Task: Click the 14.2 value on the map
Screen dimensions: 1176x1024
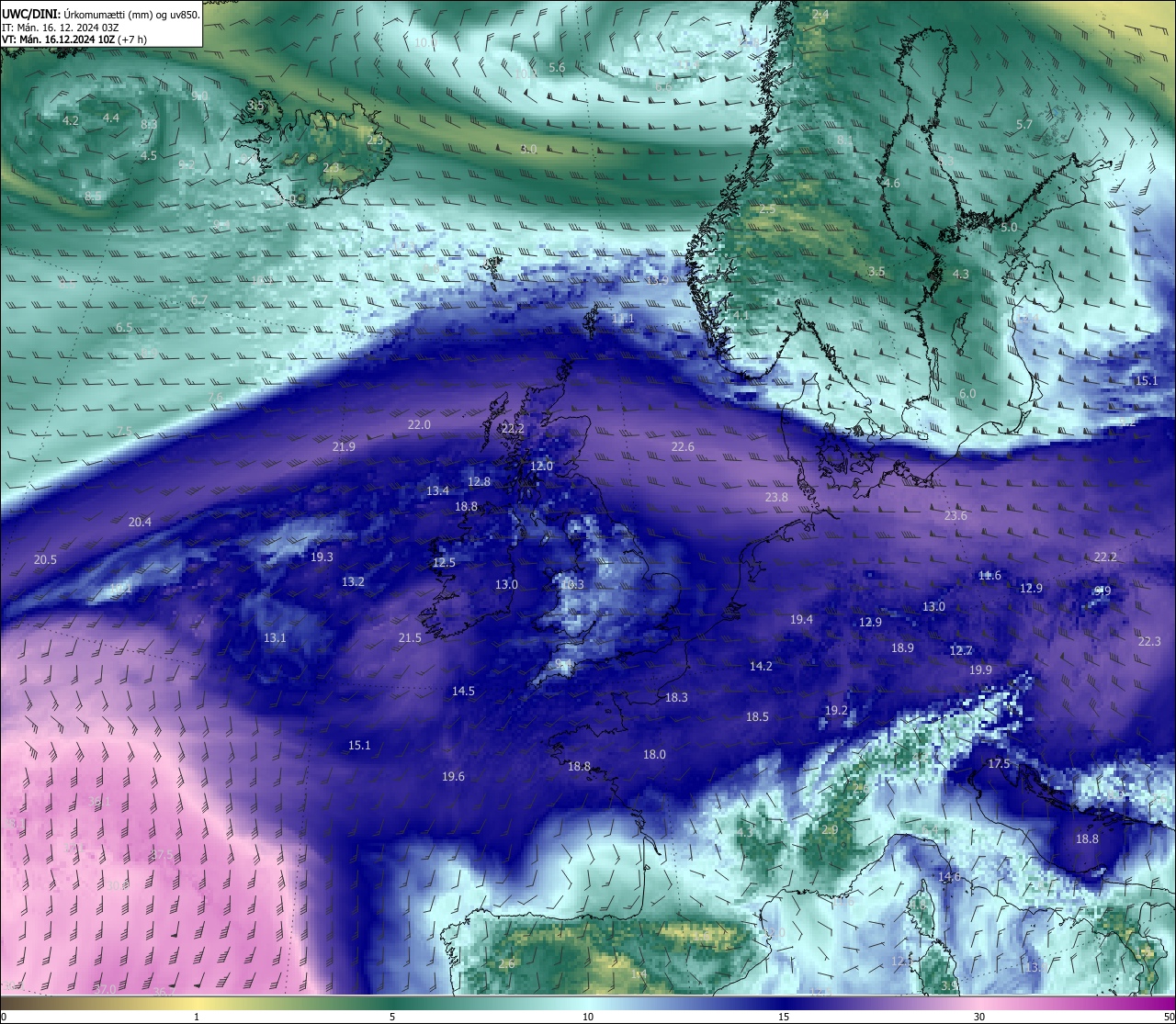Action: [x=761, y=666]
